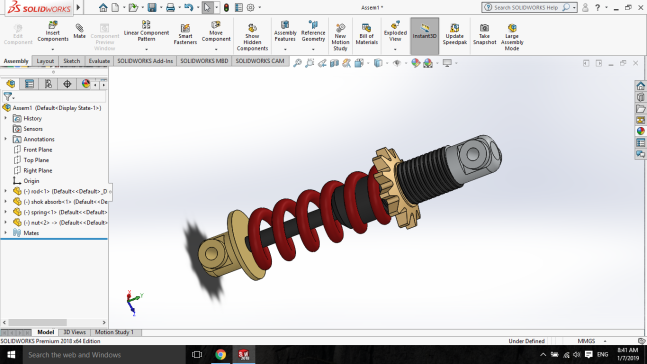
Task: Open SOLIDWORKS CAM tab
Action: coord(260,61)
